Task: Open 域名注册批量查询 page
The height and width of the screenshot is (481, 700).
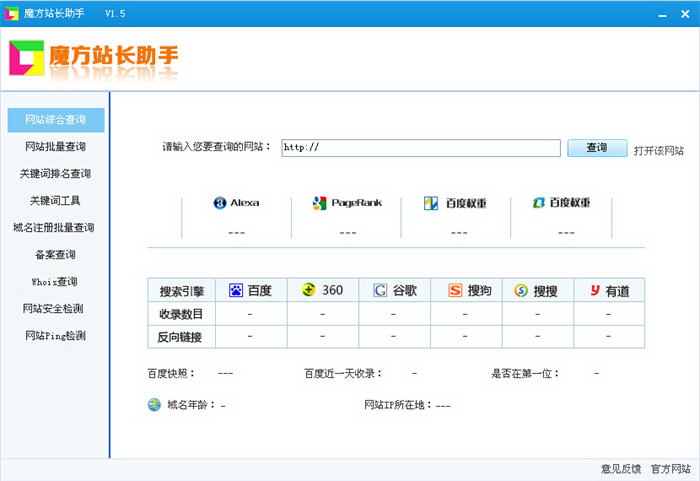Action: point(55,228)
